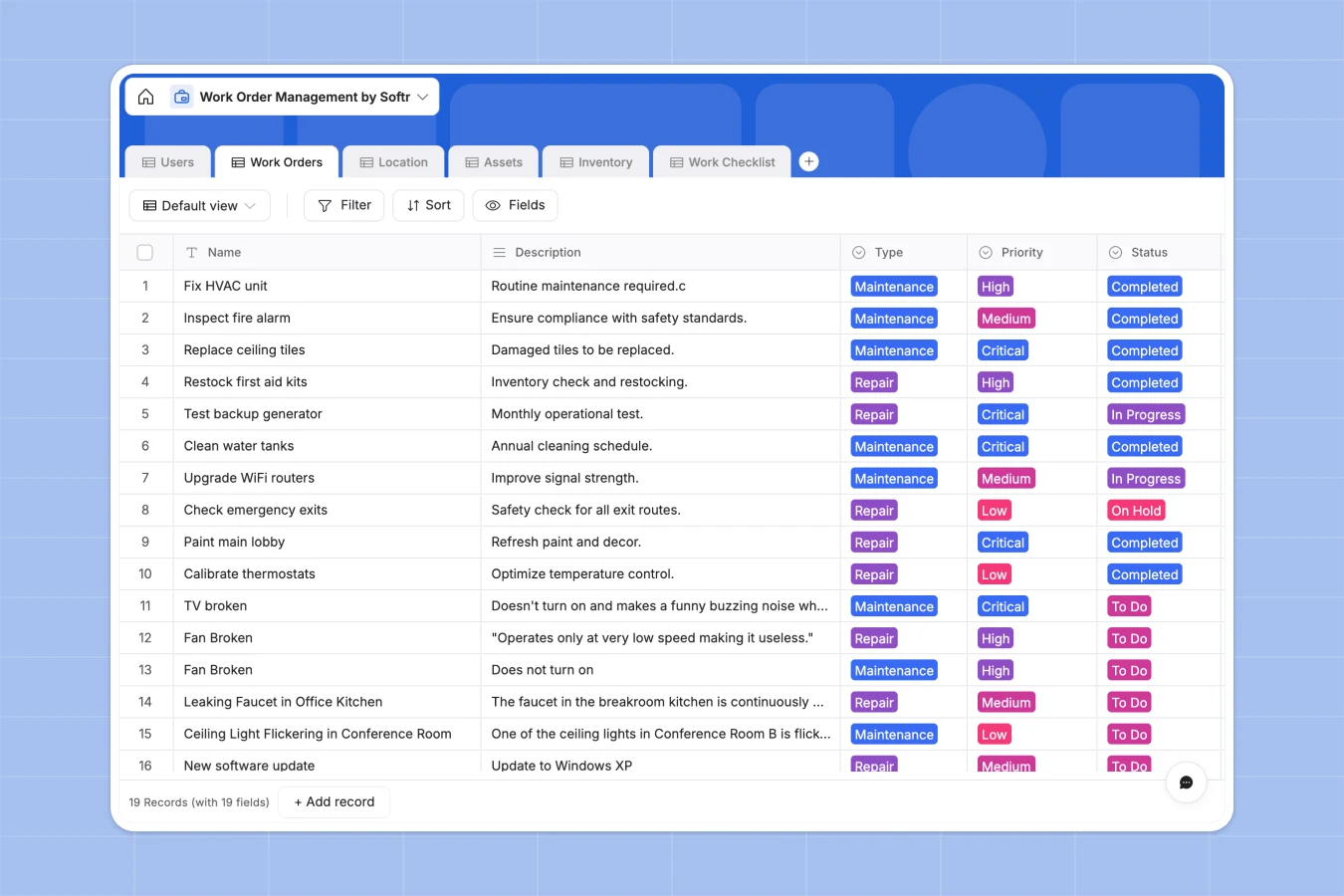This screenshot has width=1344, height=896.
Task: Open the Work Checklist tab
Action: pyautogui.click(x=721, y=161)
